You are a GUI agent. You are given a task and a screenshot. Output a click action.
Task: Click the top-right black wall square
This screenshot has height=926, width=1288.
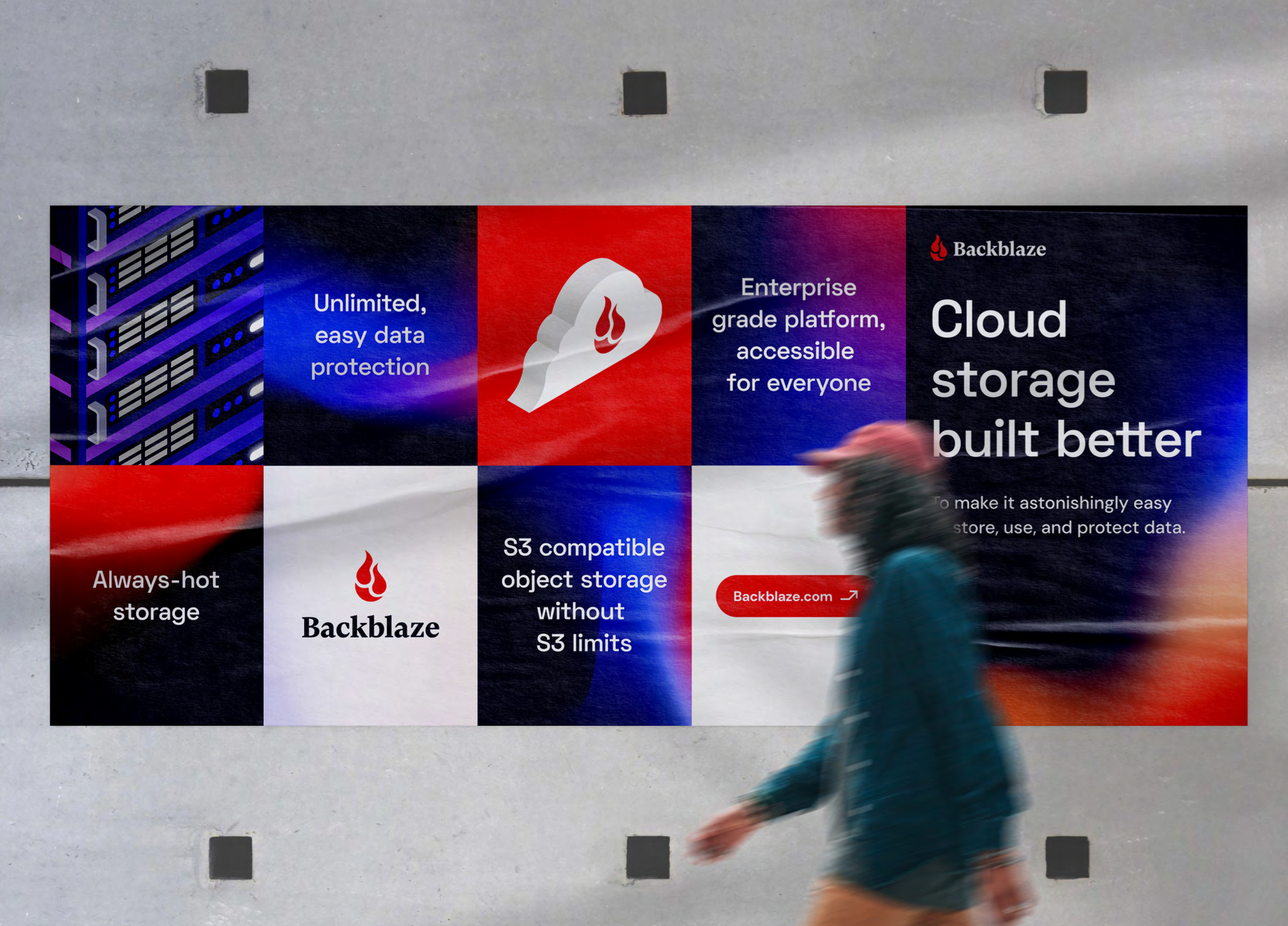pyautogui.click(x=1065, y=92)
